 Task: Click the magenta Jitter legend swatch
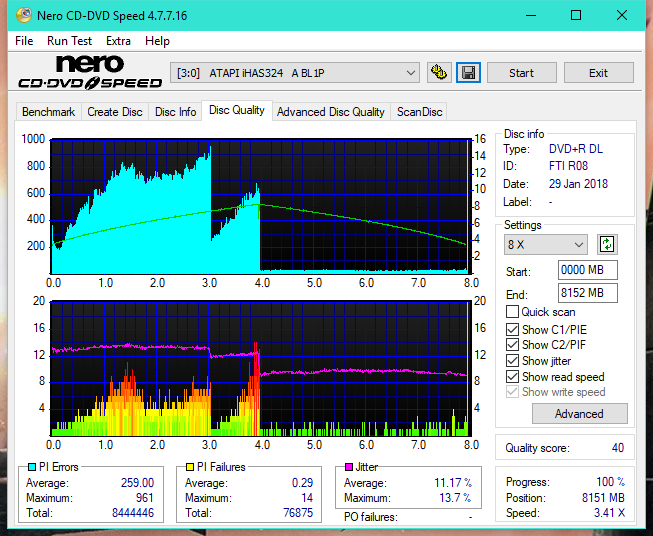coord(349,467)
